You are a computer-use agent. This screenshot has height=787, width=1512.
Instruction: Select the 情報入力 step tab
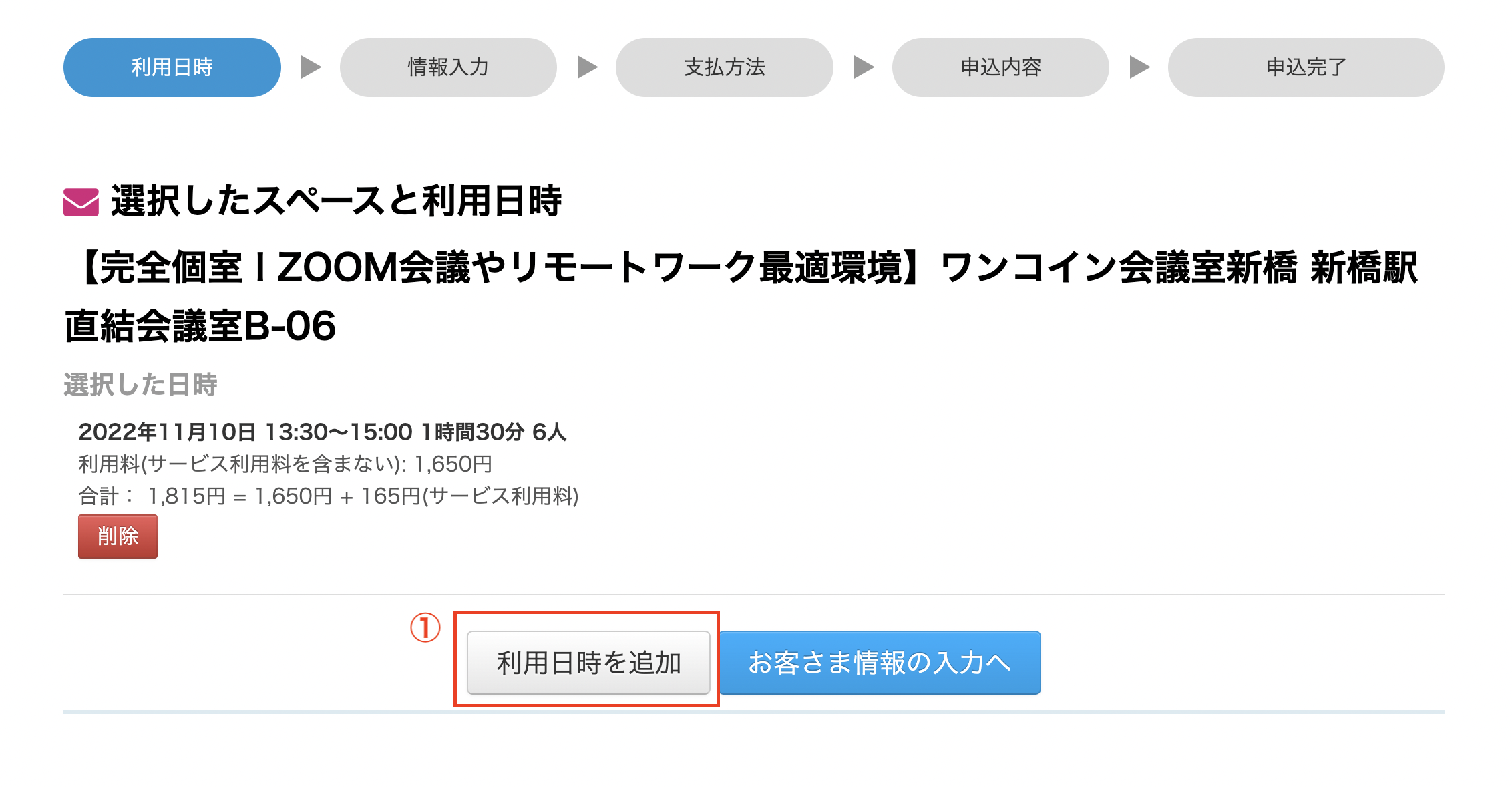448,67
